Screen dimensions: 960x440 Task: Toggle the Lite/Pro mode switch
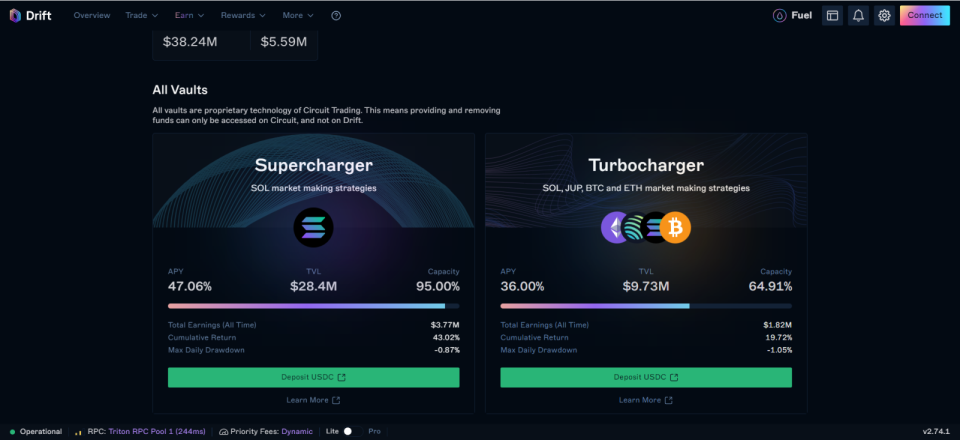[x=352, y=431]
